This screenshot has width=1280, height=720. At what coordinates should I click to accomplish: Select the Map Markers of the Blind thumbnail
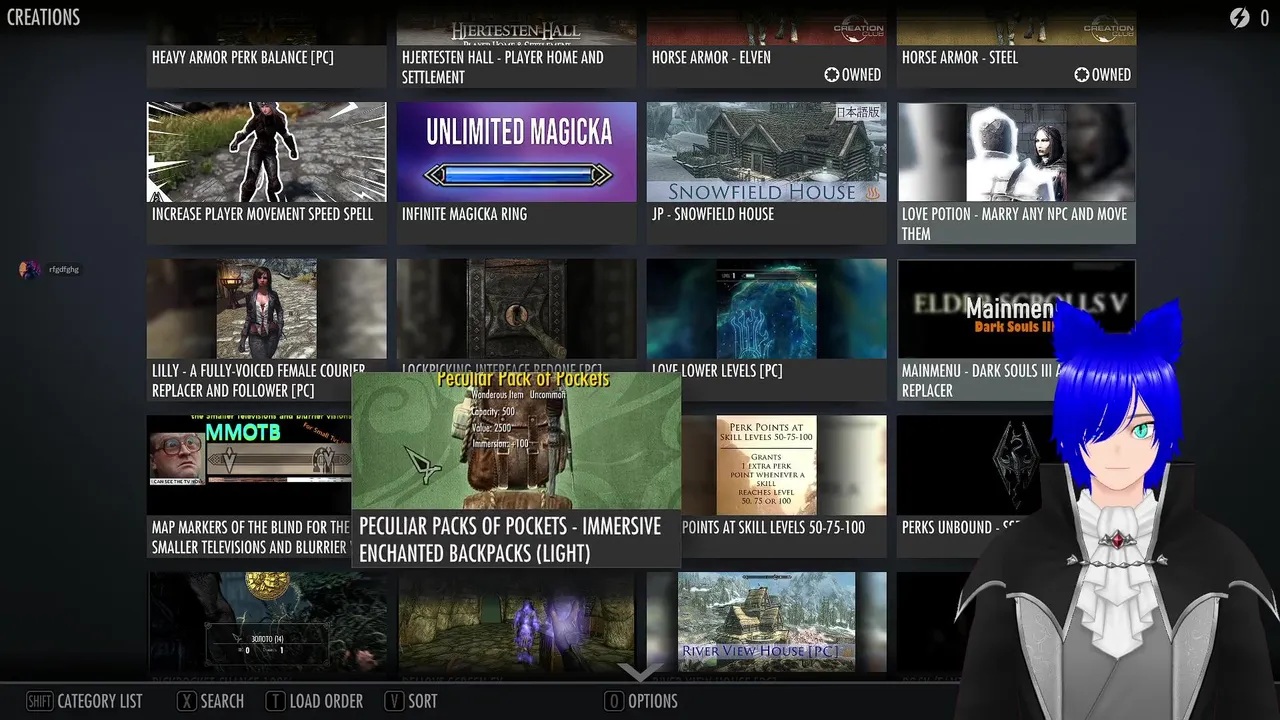pyautogui.click(x=249, y=465)
